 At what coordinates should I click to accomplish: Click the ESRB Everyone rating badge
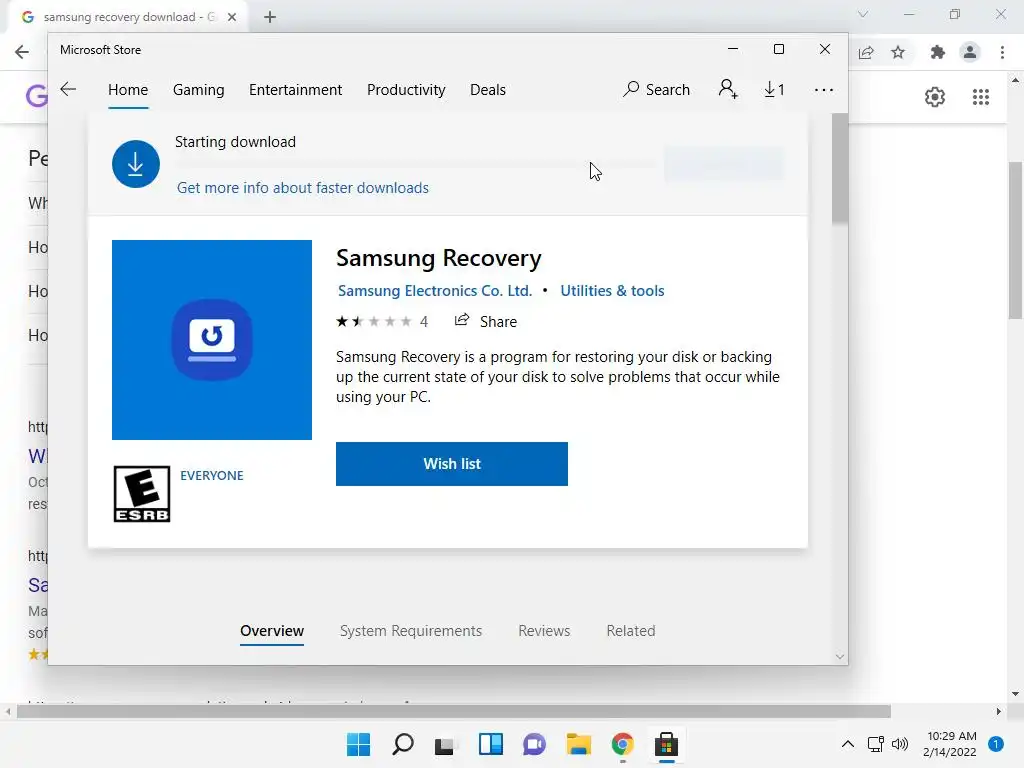pyautogui.click(x=142, y=494)
